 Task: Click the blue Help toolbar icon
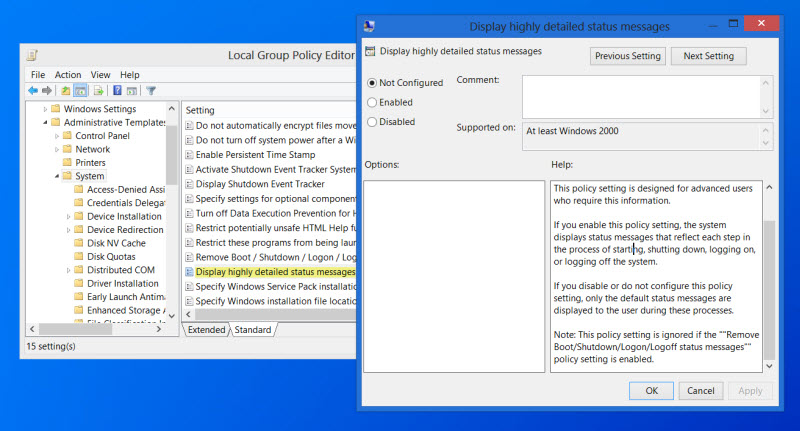117,91
